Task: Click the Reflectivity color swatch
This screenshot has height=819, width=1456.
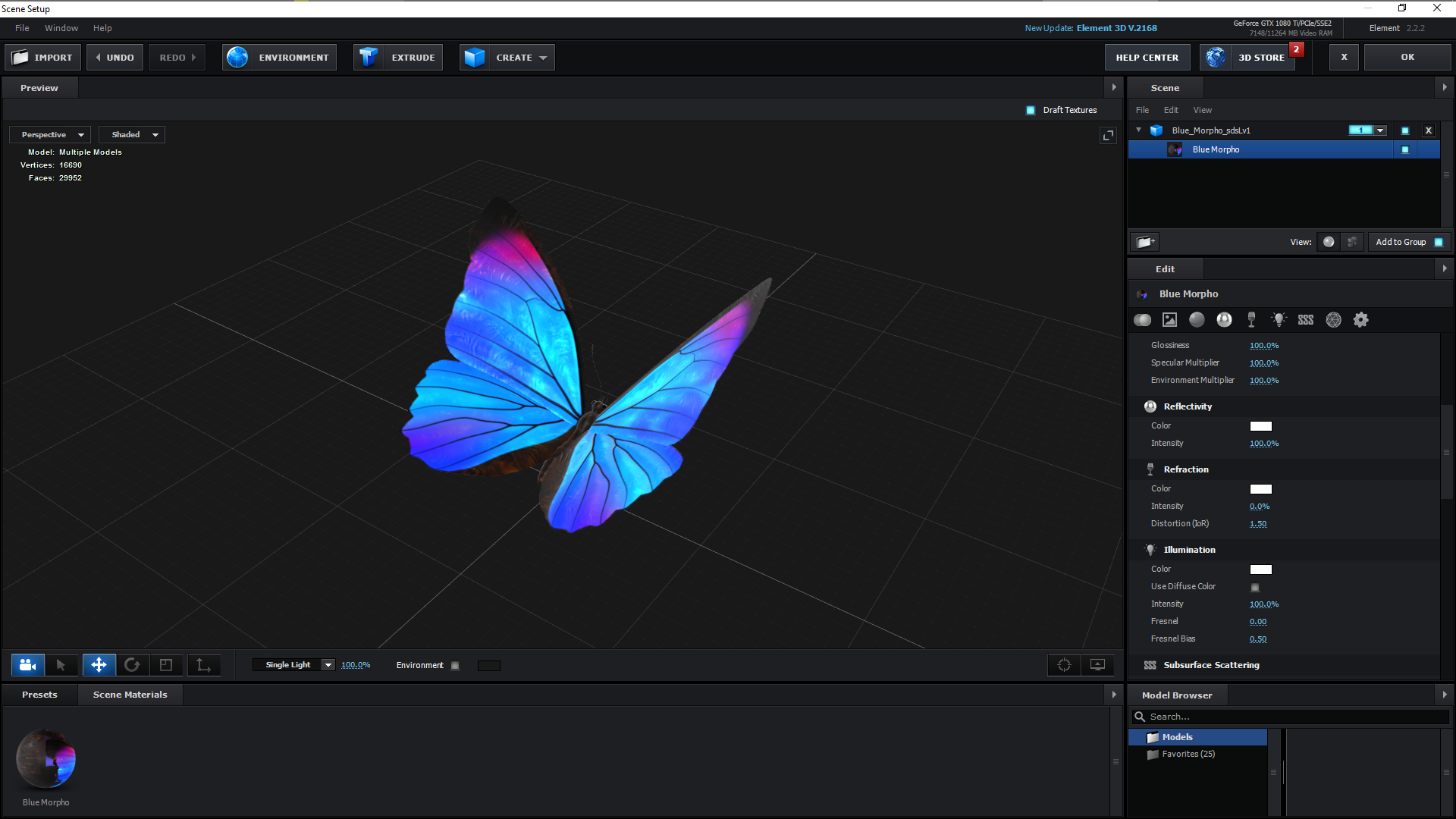Action: click(x=1260, y=426)
